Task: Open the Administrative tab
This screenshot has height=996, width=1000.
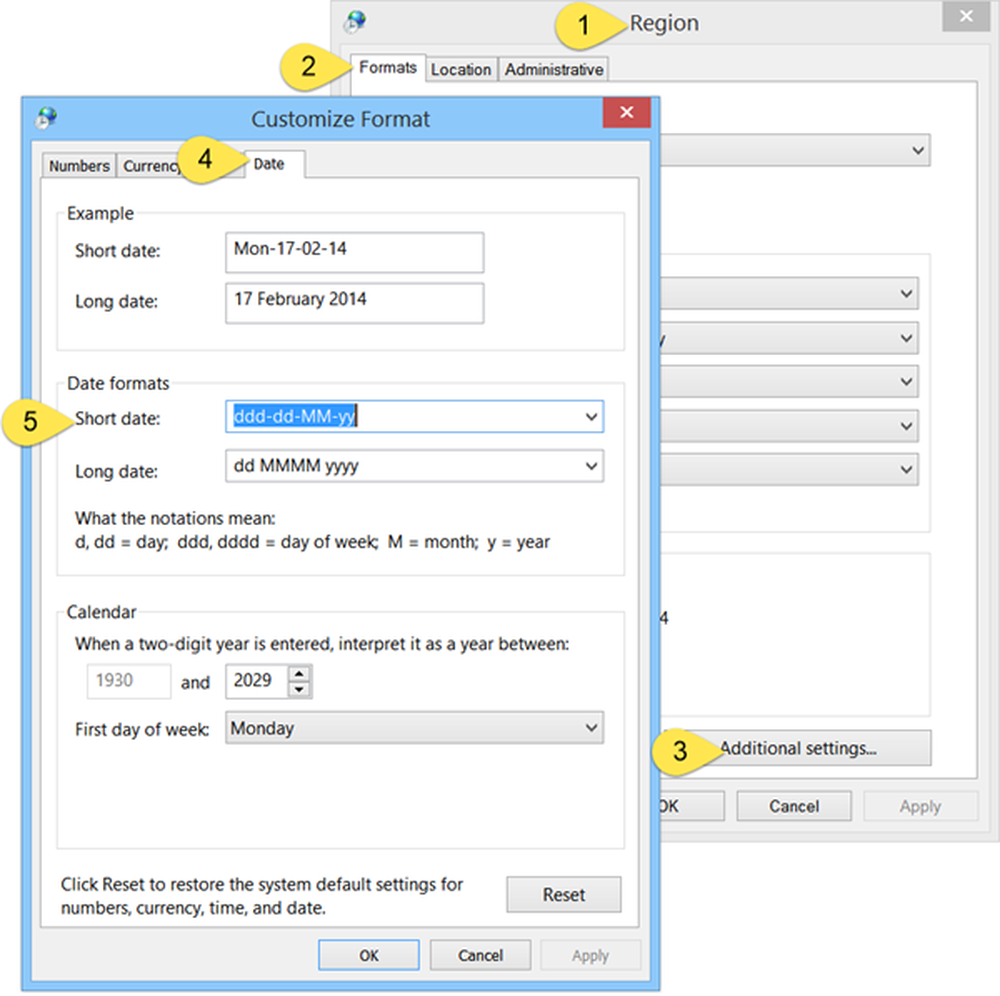Action: tap(553, 69)
